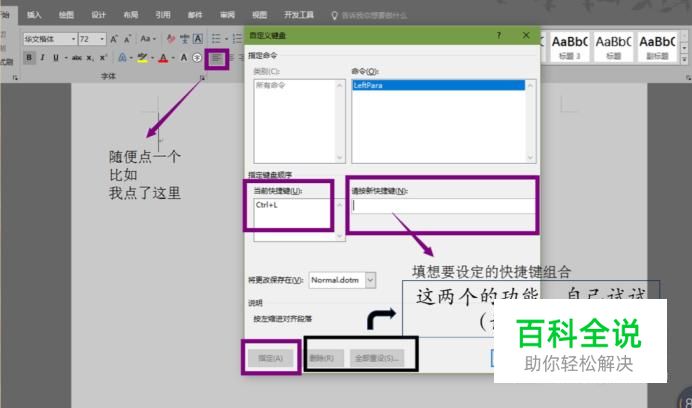Image resolution: width=692 pixels, height=408 pixels.
Task: Decrease font size with the small A button
Action: [128, 39]
